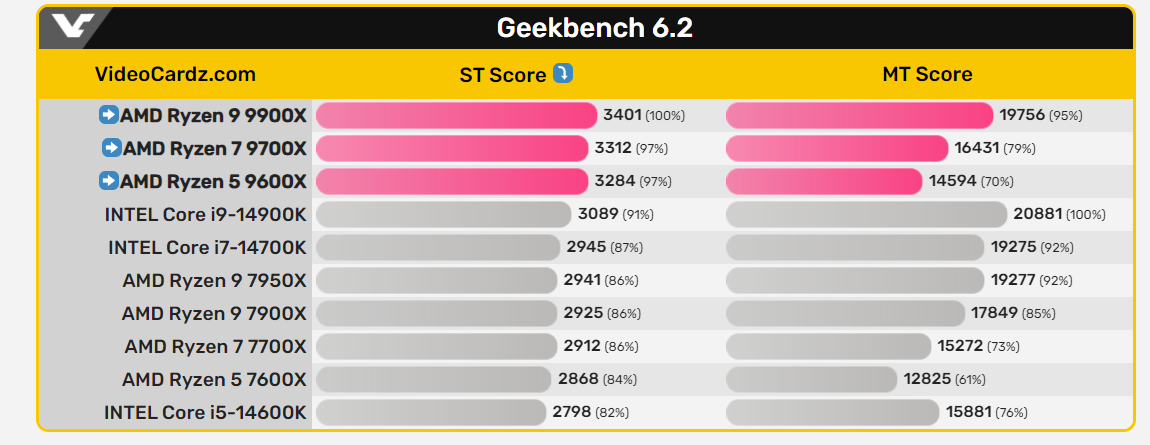Select the MT Score column header
This screenshot has height=445, width=1150.
927,75
